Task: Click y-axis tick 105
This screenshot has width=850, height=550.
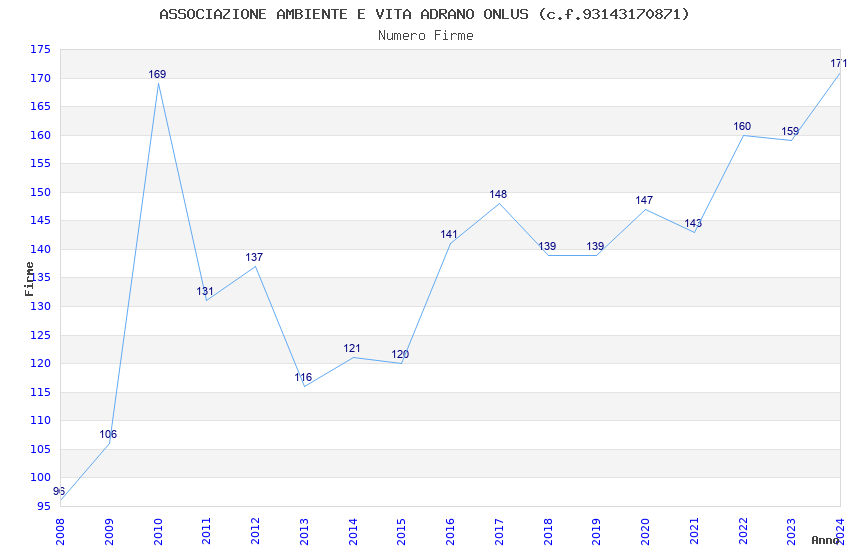Action: (40, 449)
